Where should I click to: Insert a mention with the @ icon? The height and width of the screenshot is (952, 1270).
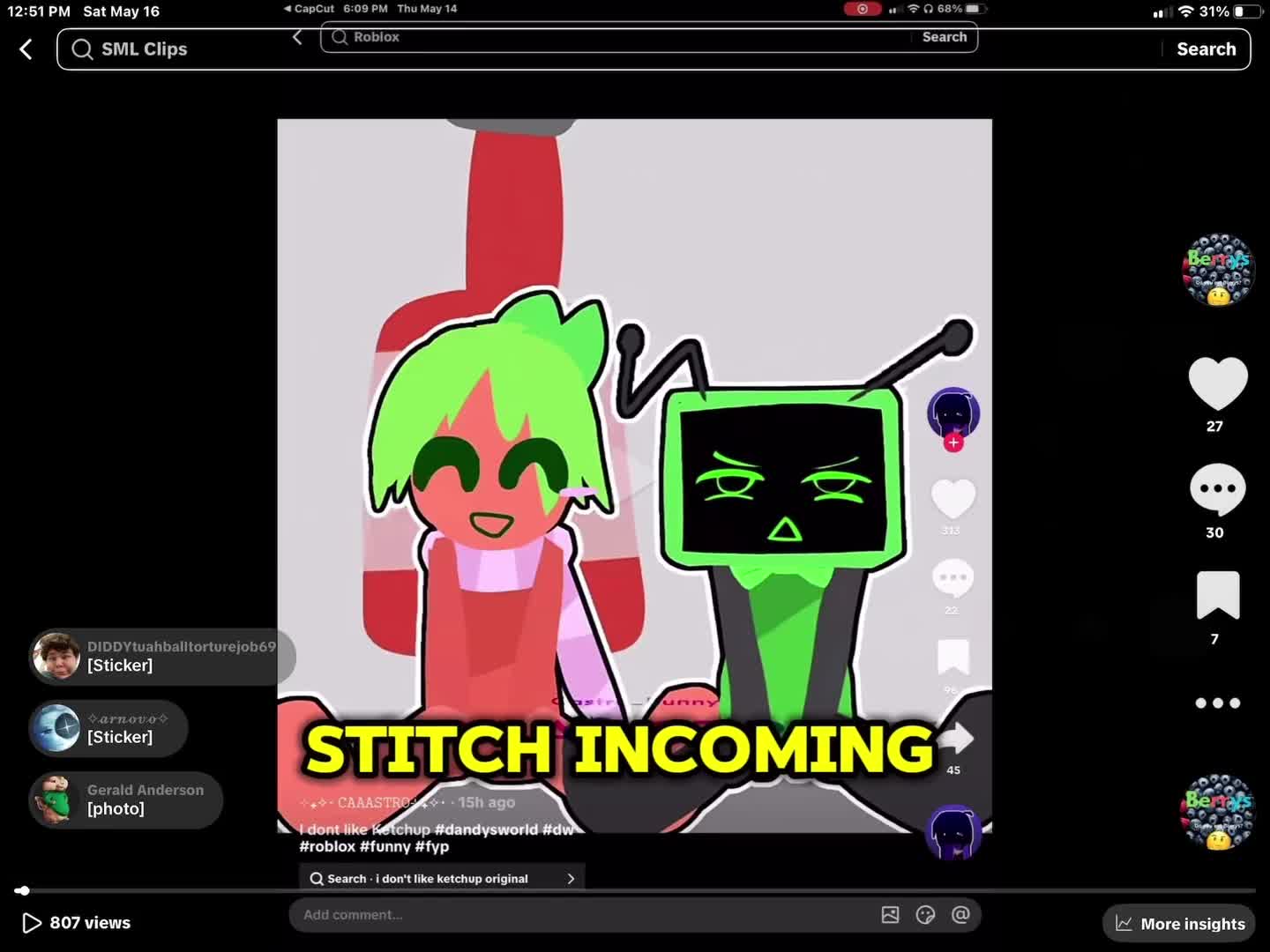click(x=960, y=915)
